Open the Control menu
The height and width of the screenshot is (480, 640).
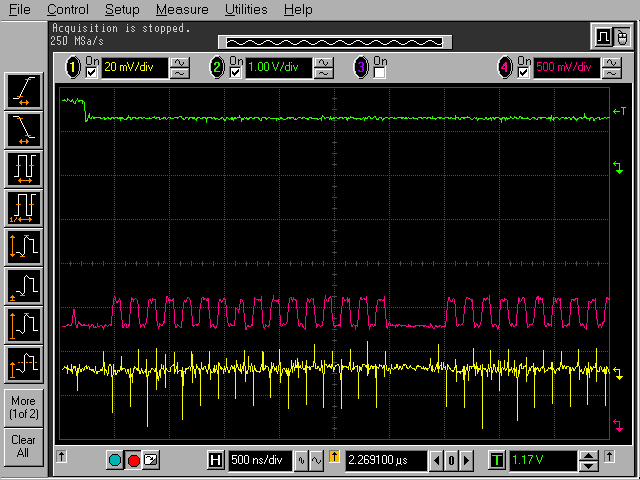point(68,9)
